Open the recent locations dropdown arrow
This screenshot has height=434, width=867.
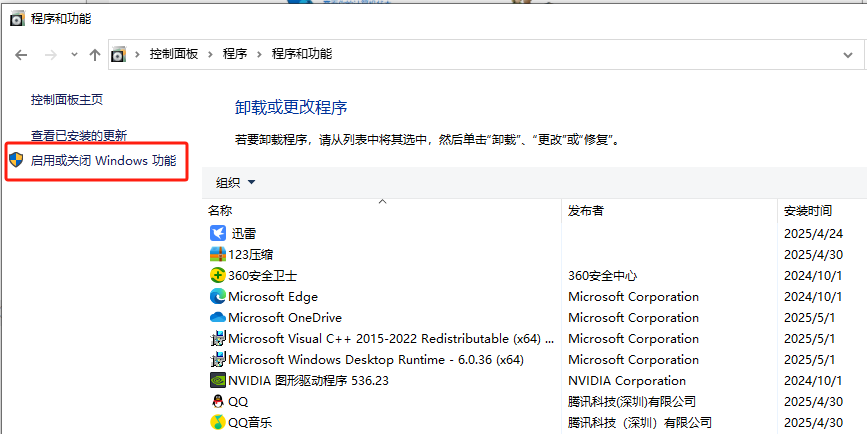click(75, 55)
